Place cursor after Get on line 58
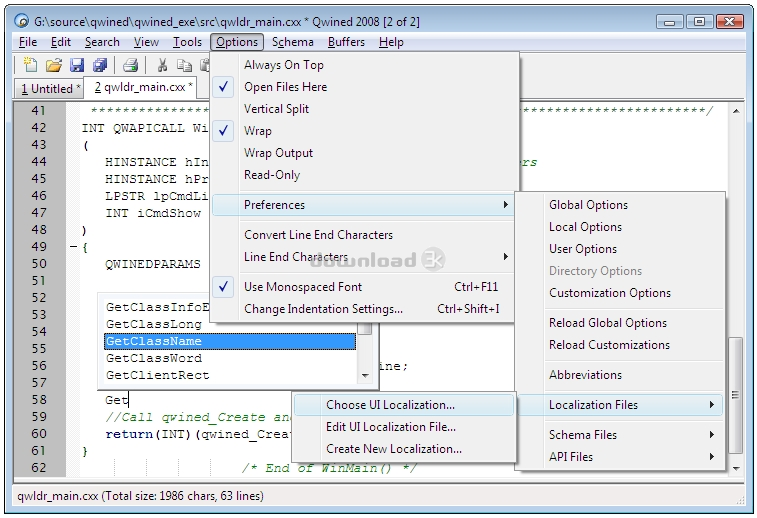This screenshot has width=757, height=518. [129, 400]
